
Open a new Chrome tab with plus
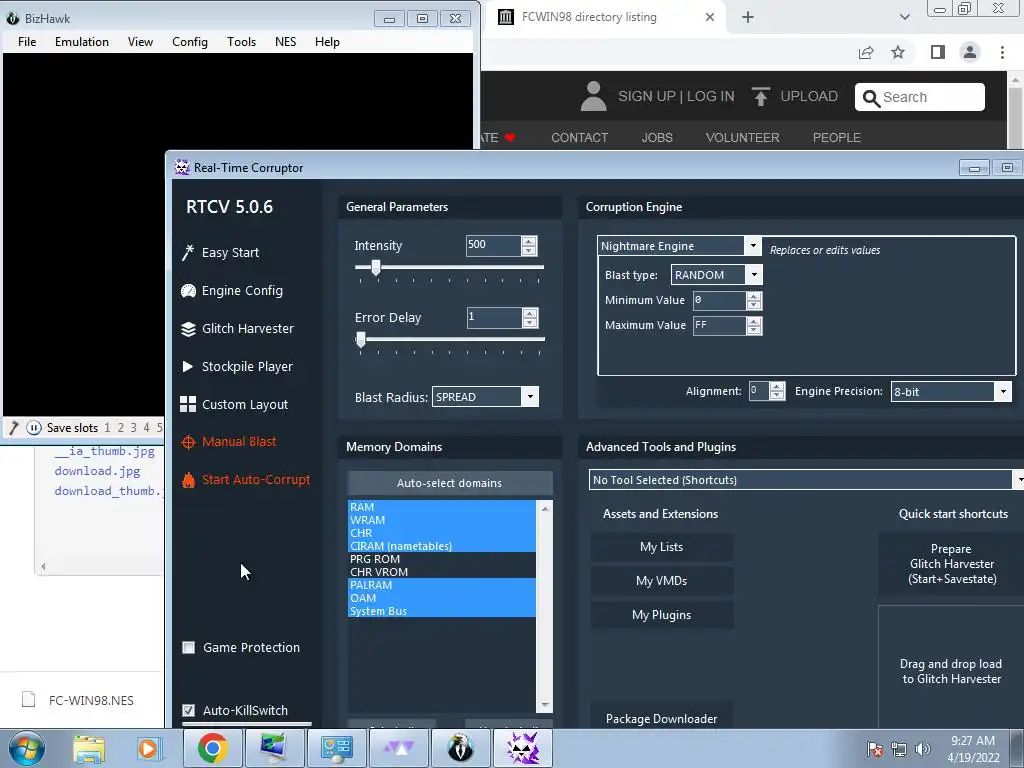748,17
